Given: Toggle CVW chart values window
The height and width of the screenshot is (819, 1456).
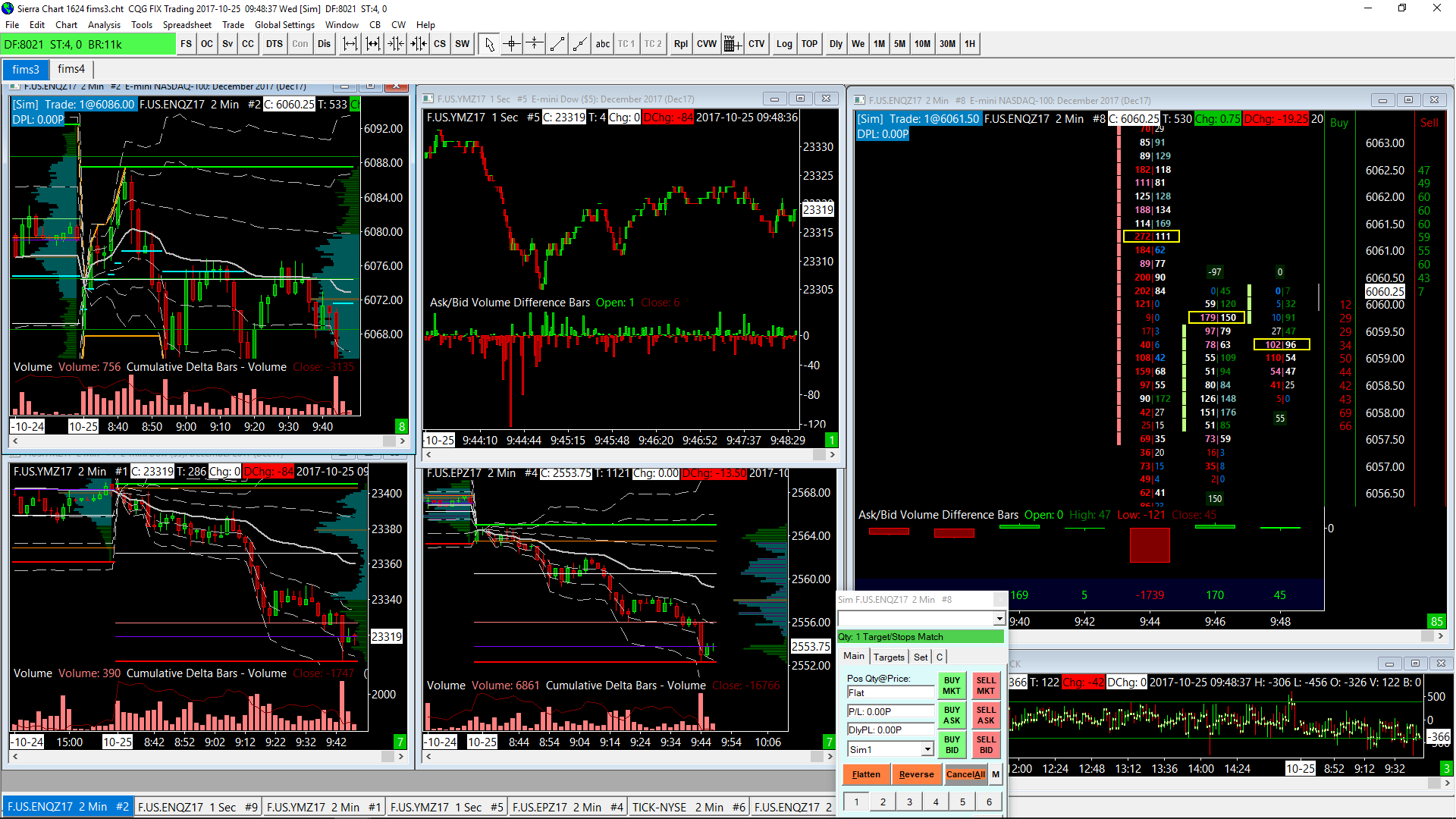Looking at the screenshot, I should [706, 44].
